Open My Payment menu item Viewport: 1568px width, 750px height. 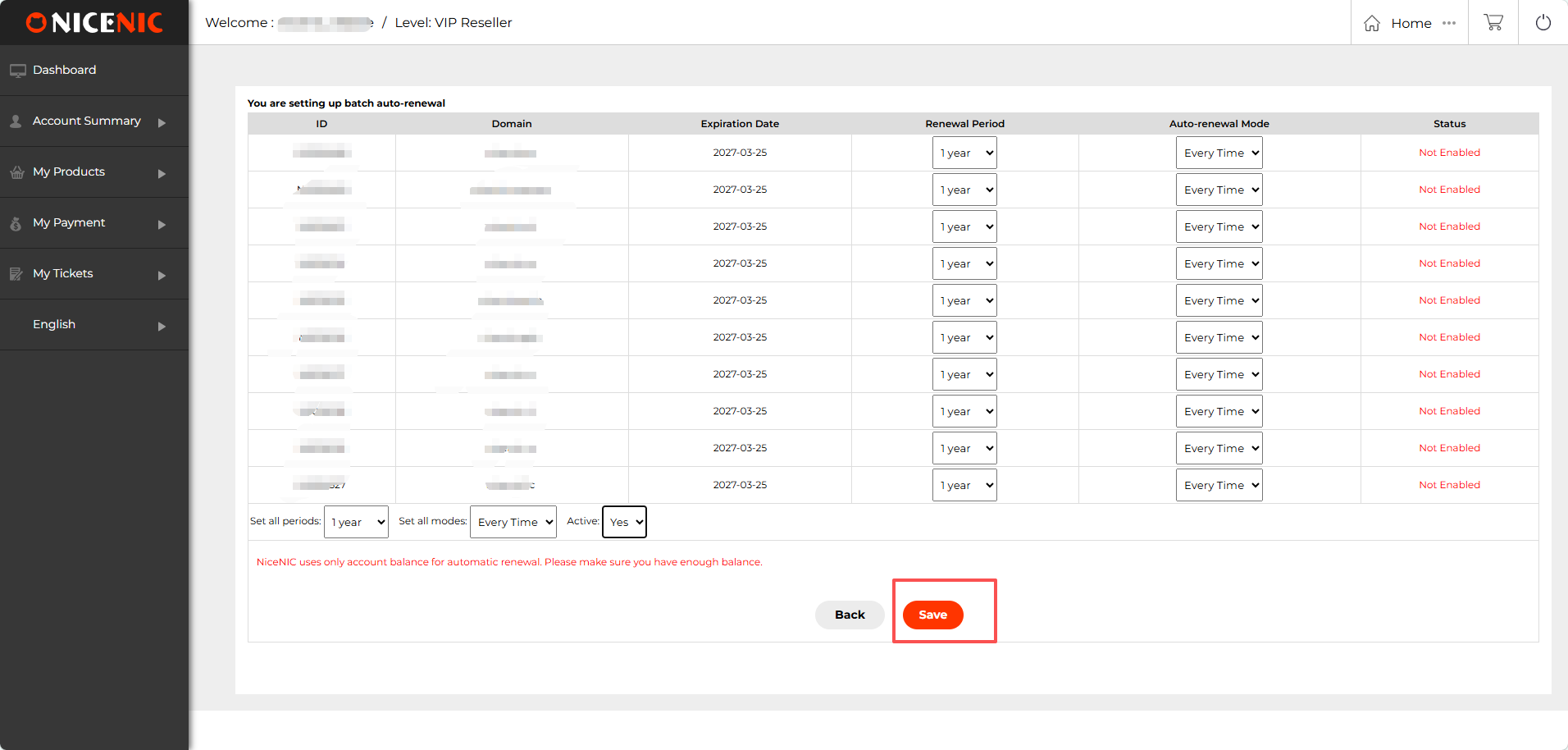click(x=94, y=223)
